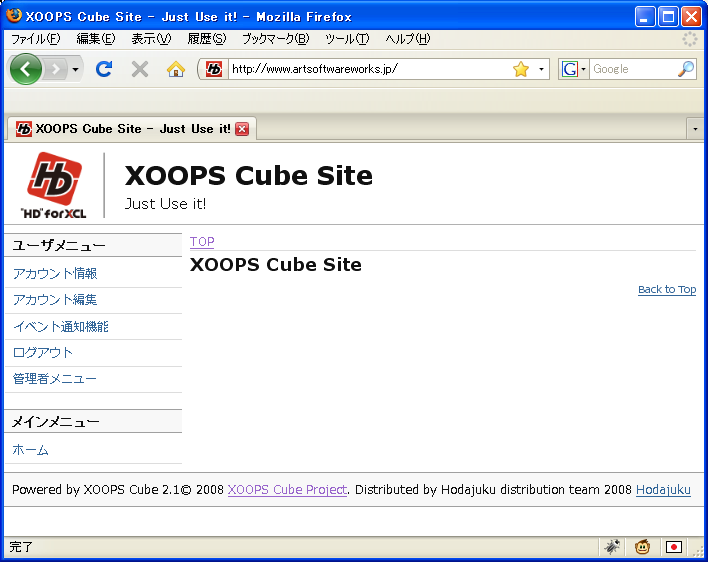Click the Back to Top link

click(x=666, y=289)
